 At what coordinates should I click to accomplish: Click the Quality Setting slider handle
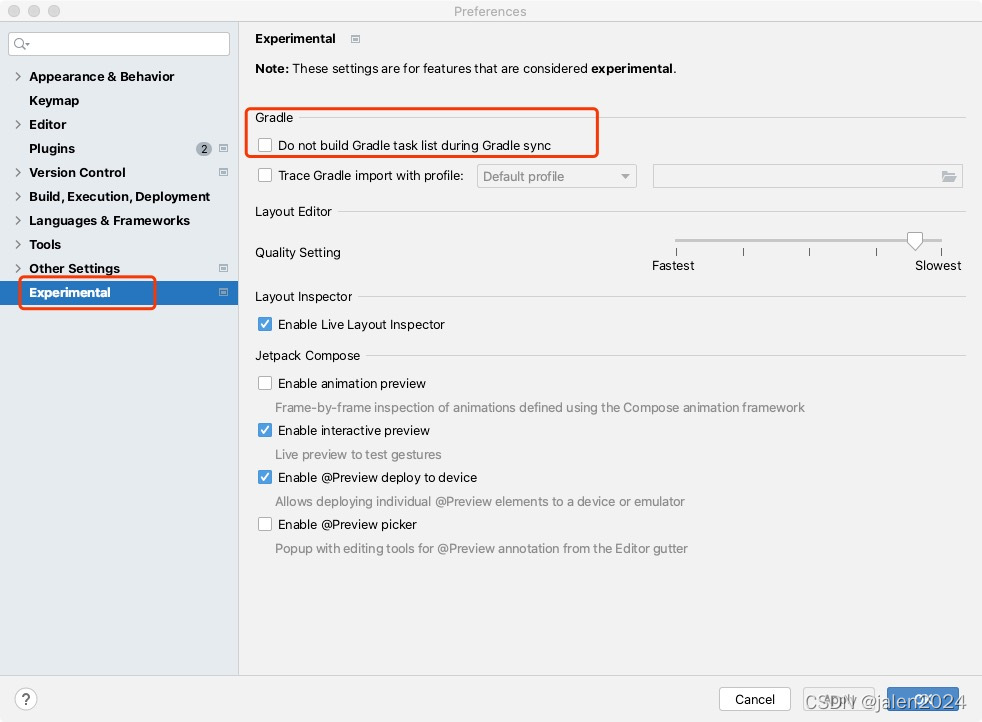914,240
